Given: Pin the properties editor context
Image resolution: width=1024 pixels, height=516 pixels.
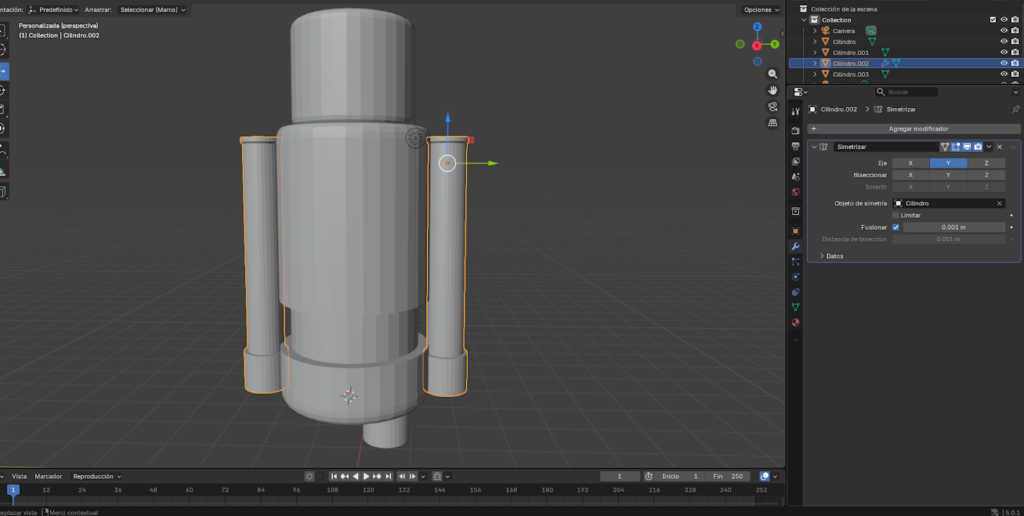Looking at the screenshot, I should (x=1015, y=109).
